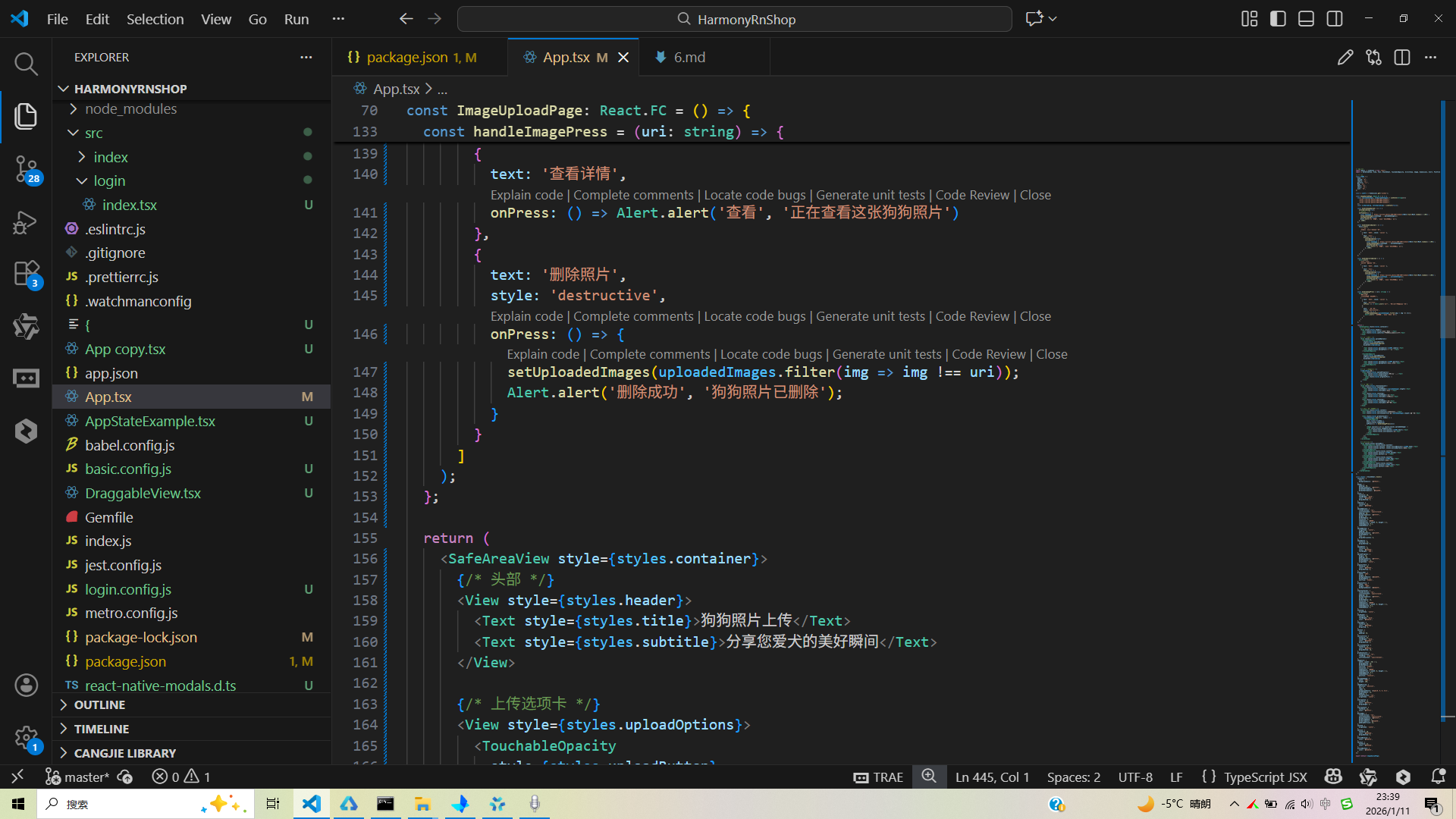The width and height of the screenshot is (1456, 819).
Task: Click the HarmonyRnShop command center search box
Action: point(734,19)
